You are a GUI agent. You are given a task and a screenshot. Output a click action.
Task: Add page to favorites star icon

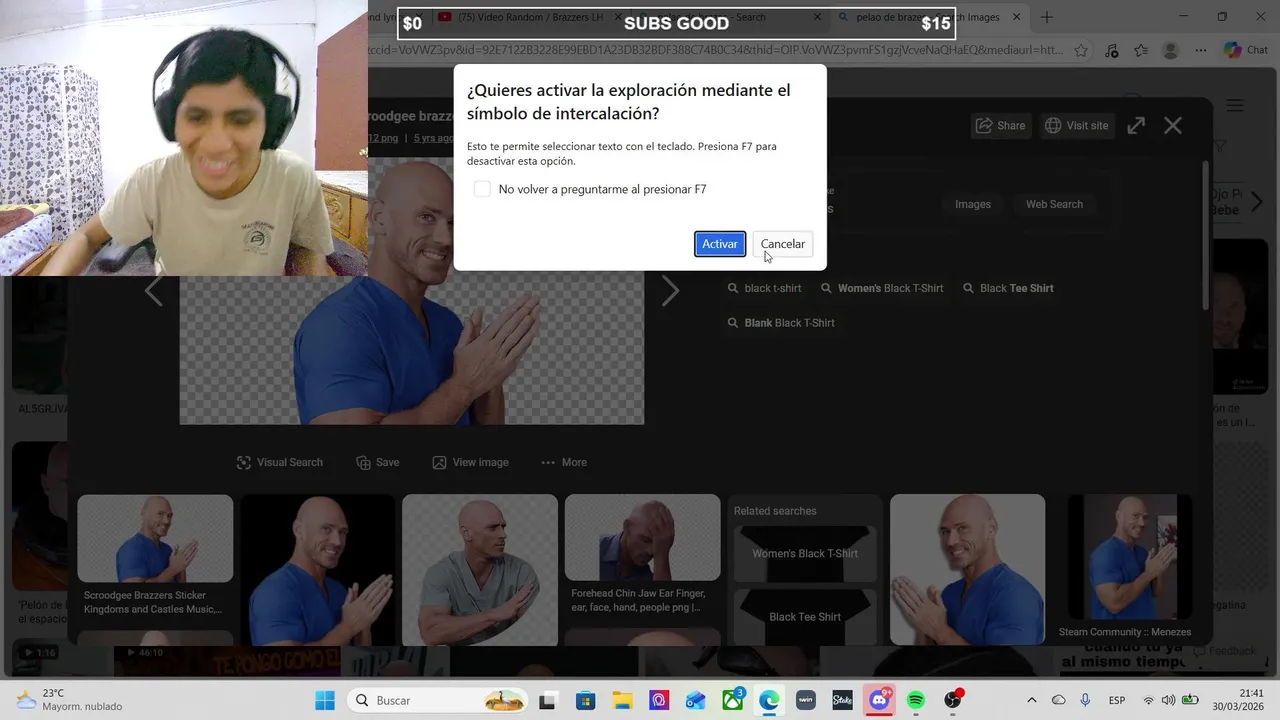point(1081,50)
